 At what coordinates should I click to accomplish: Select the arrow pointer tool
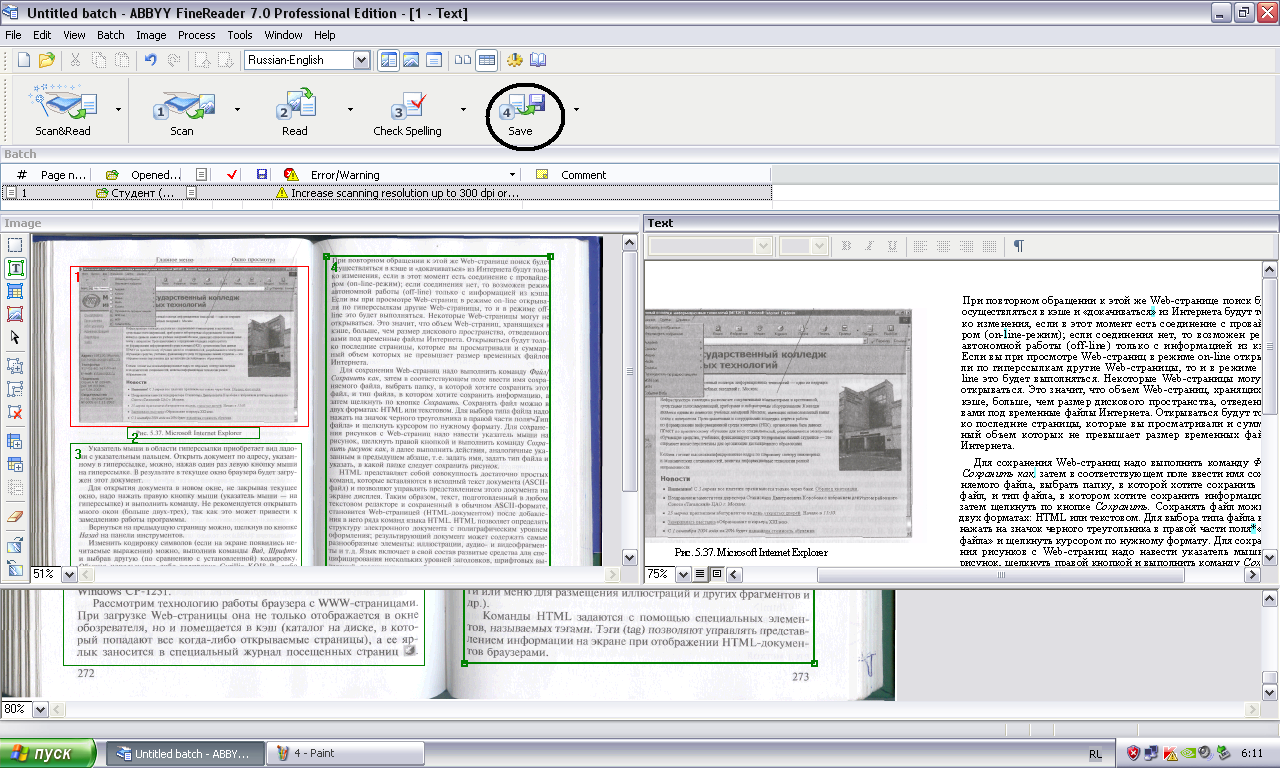pos(15,338)
